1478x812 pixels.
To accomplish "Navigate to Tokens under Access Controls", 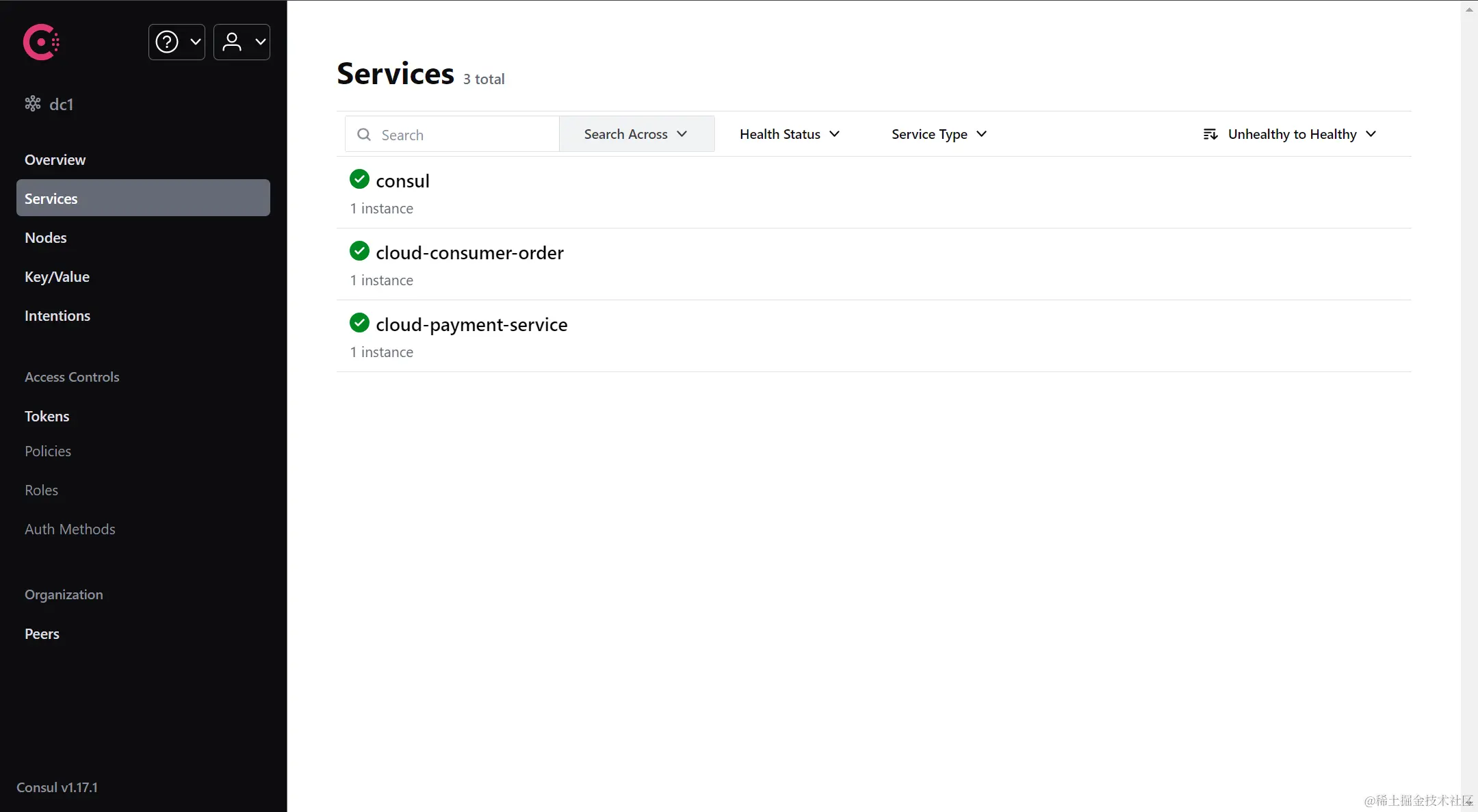I will pos(47,416).
